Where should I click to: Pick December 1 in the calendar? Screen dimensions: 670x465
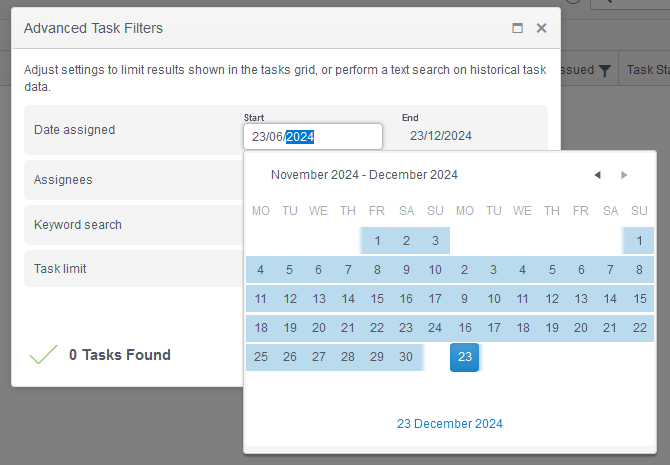click(x=639, y=240)
